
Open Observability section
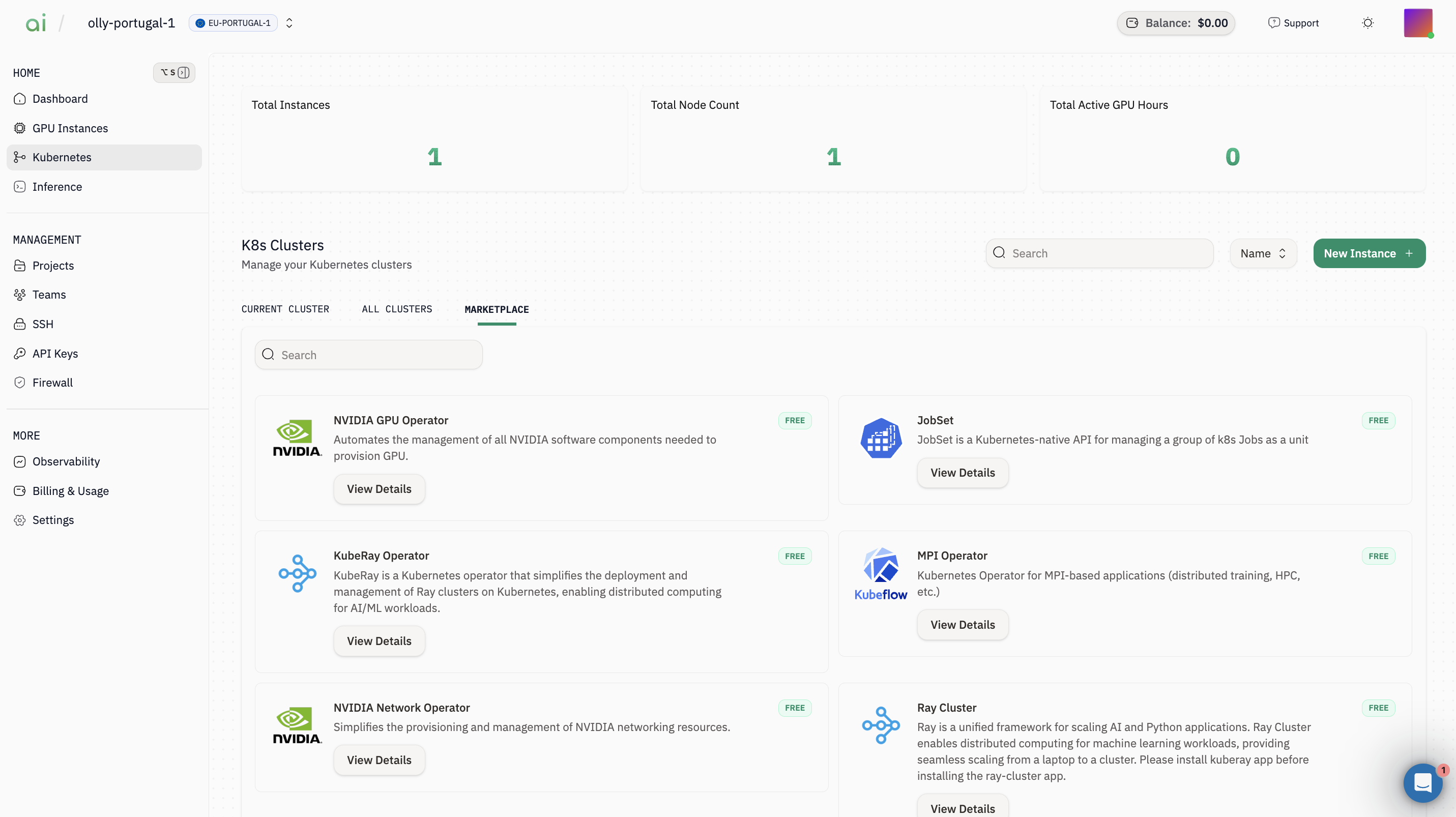66,461
